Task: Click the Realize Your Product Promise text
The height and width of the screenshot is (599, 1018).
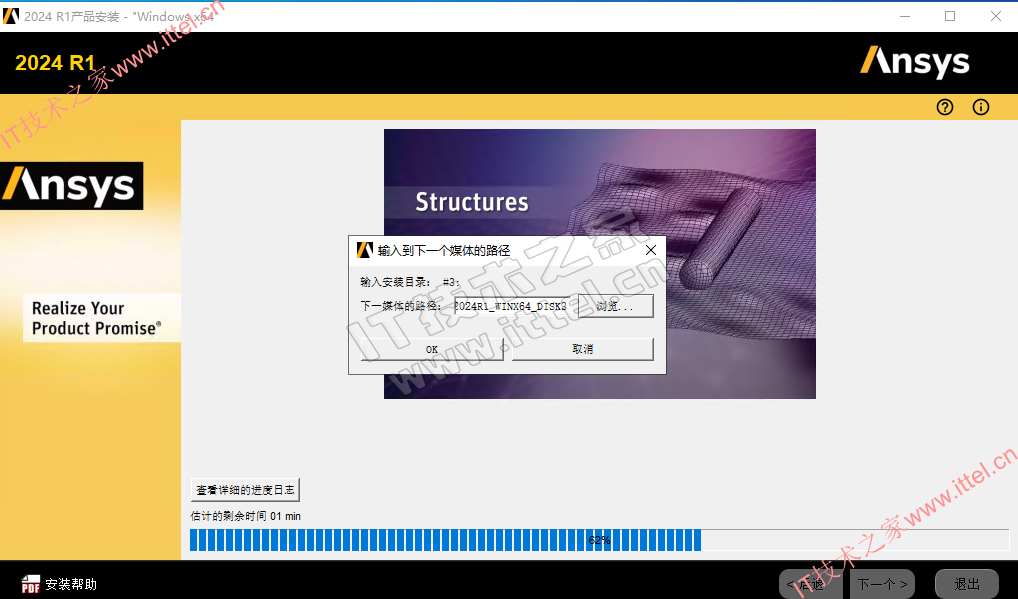Action: pyautogui.click(x=96, y=318)
